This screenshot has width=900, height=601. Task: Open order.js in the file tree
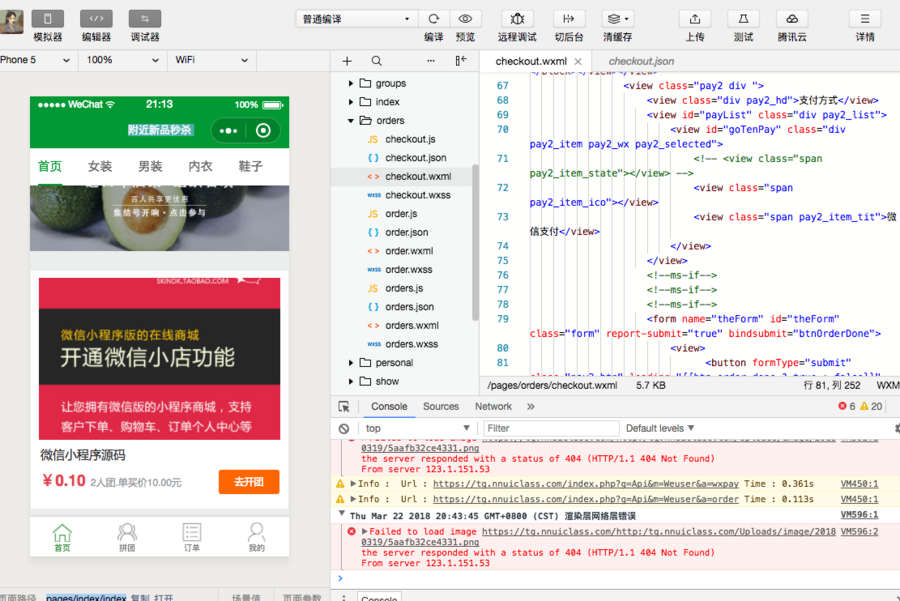[x=402, y=214]
